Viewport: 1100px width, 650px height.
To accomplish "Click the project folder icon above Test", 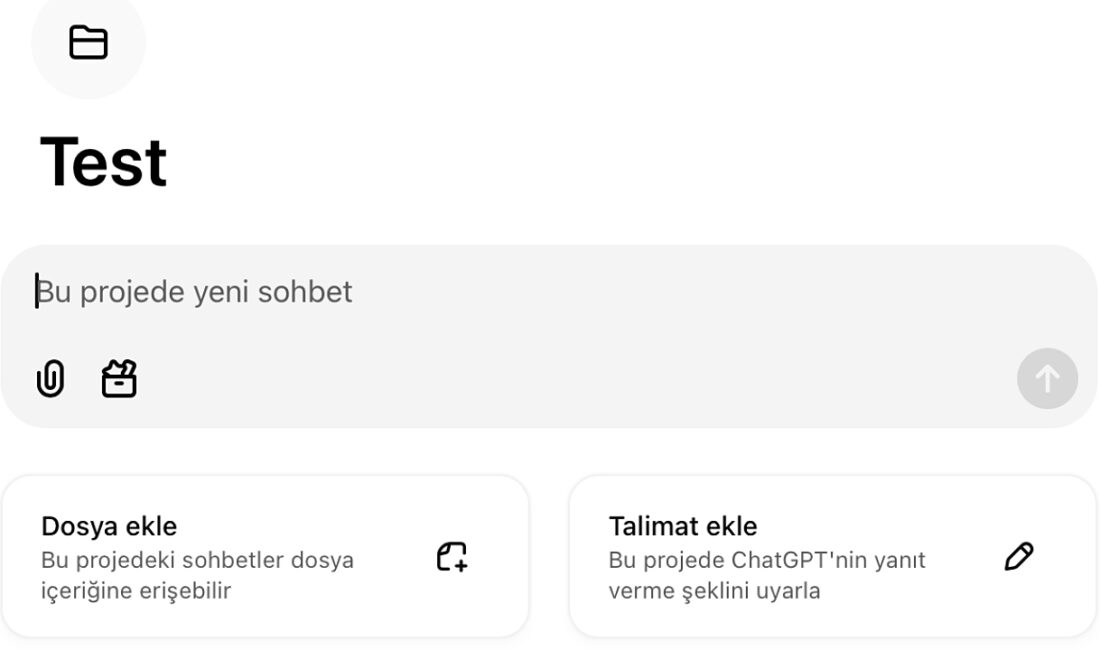I will 88,43.
